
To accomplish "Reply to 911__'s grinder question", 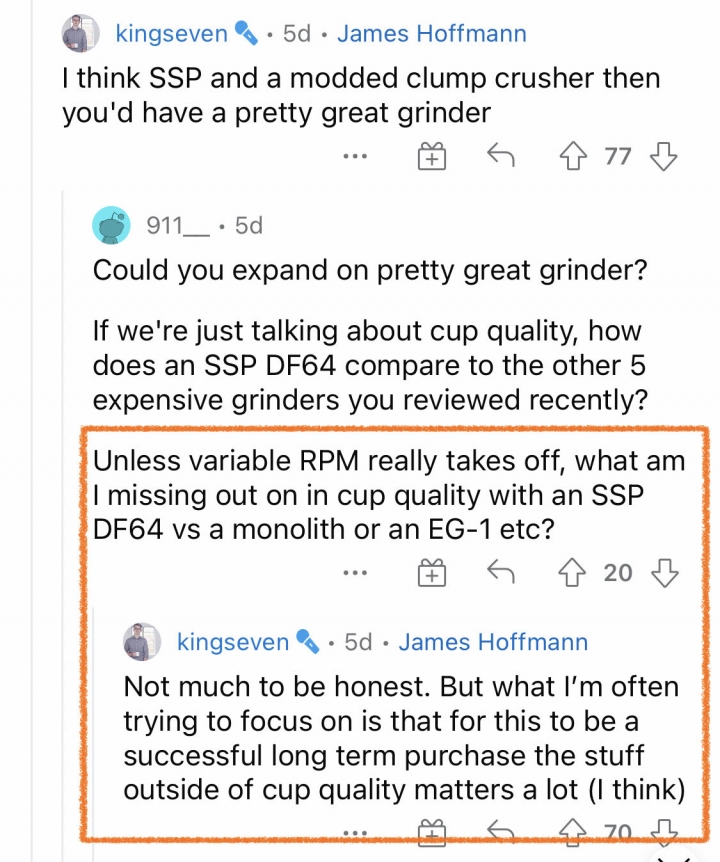I will 501,572.
